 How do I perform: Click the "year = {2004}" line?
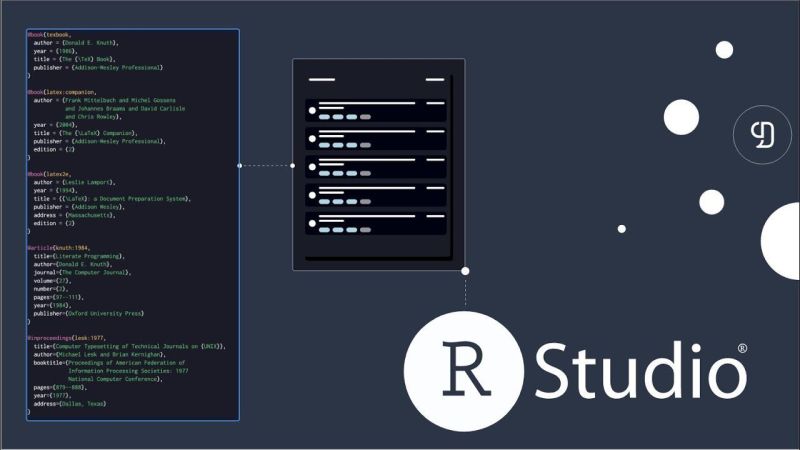pyautogui.click(x=55, y=125)
